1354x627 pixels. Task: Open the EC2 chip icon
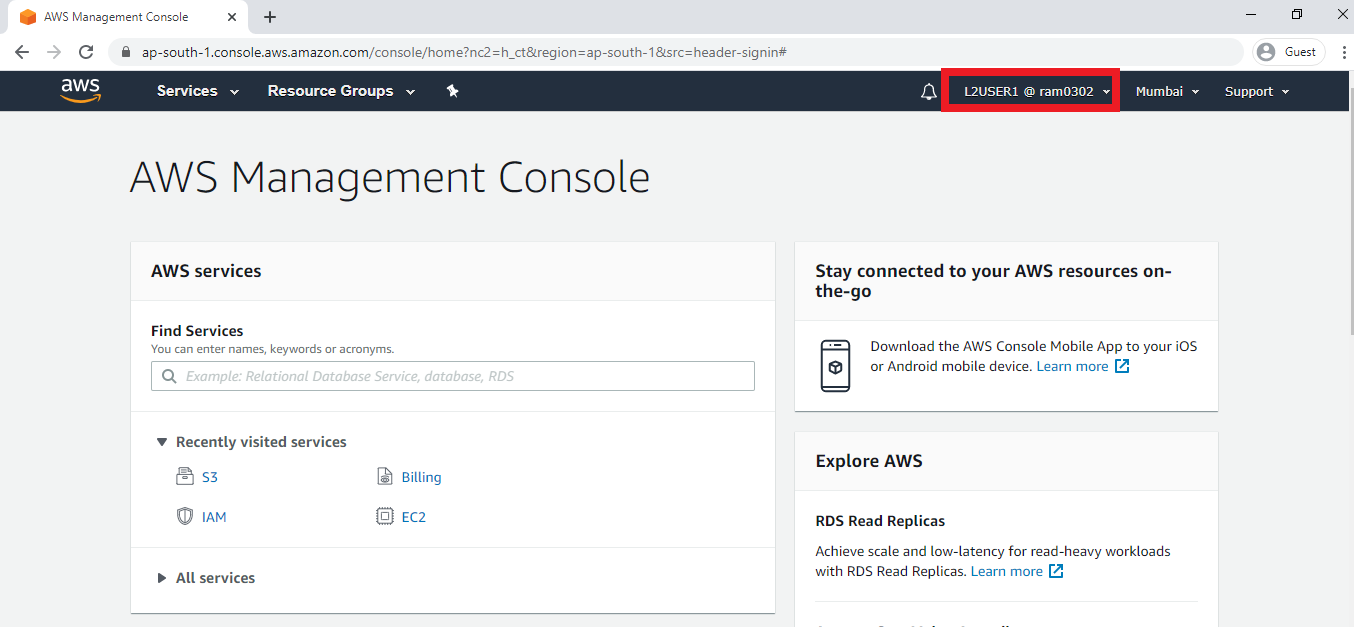click(385, 517)
